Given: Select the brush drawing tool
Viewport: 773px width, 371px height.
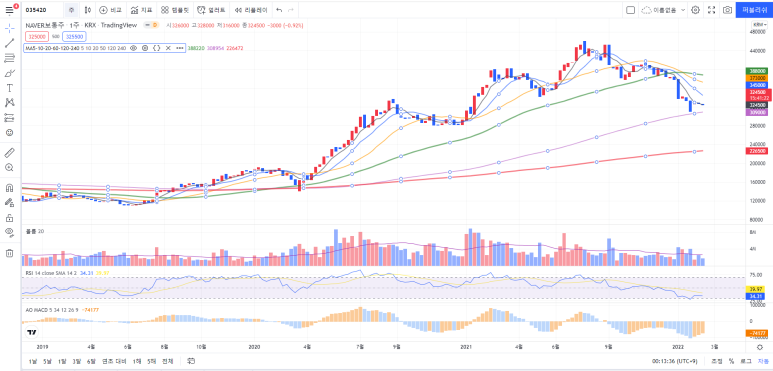Looking at the screenshot, I should pos(9,73).
